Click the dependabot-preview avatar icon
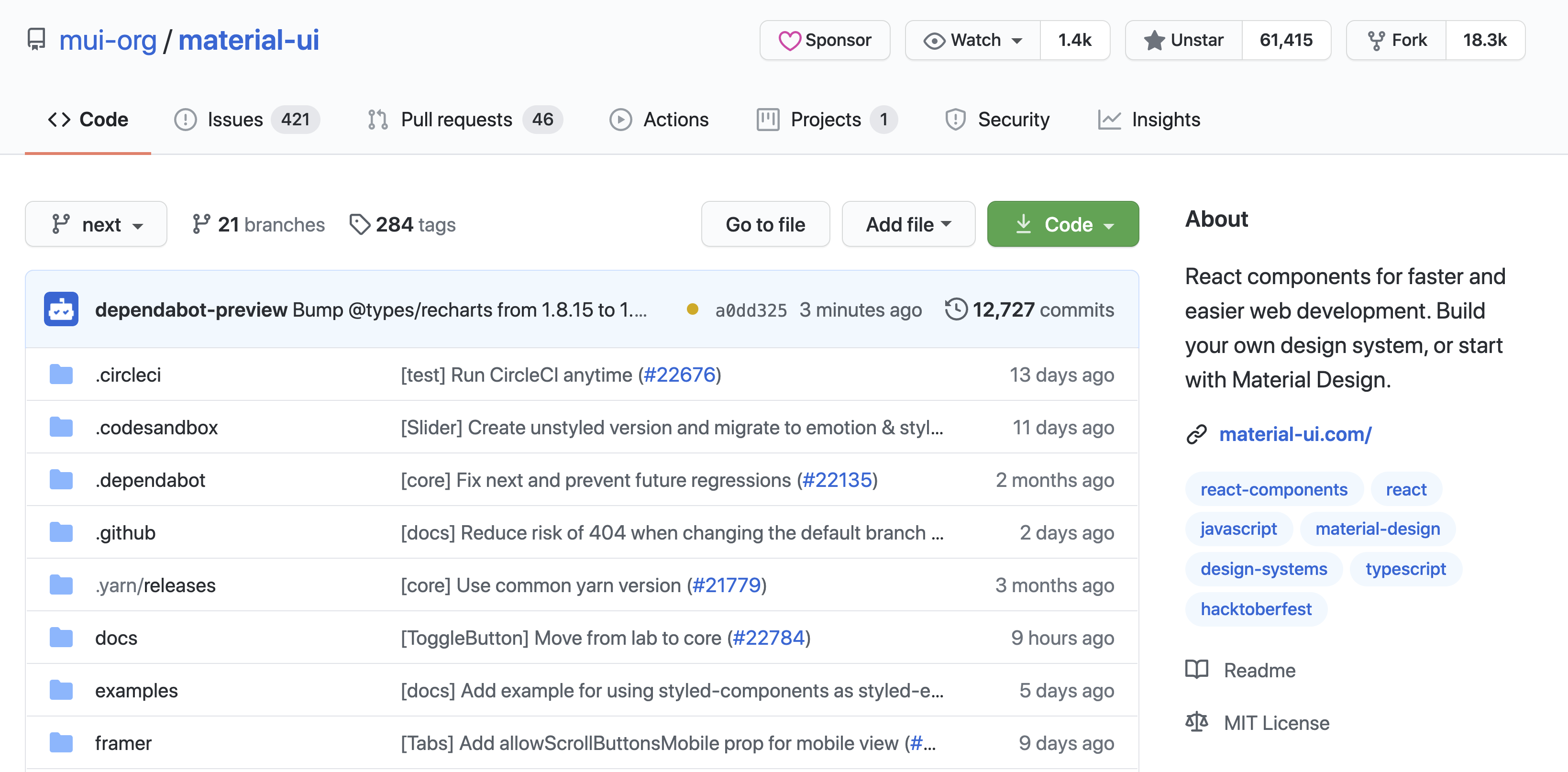 (61, 309)
